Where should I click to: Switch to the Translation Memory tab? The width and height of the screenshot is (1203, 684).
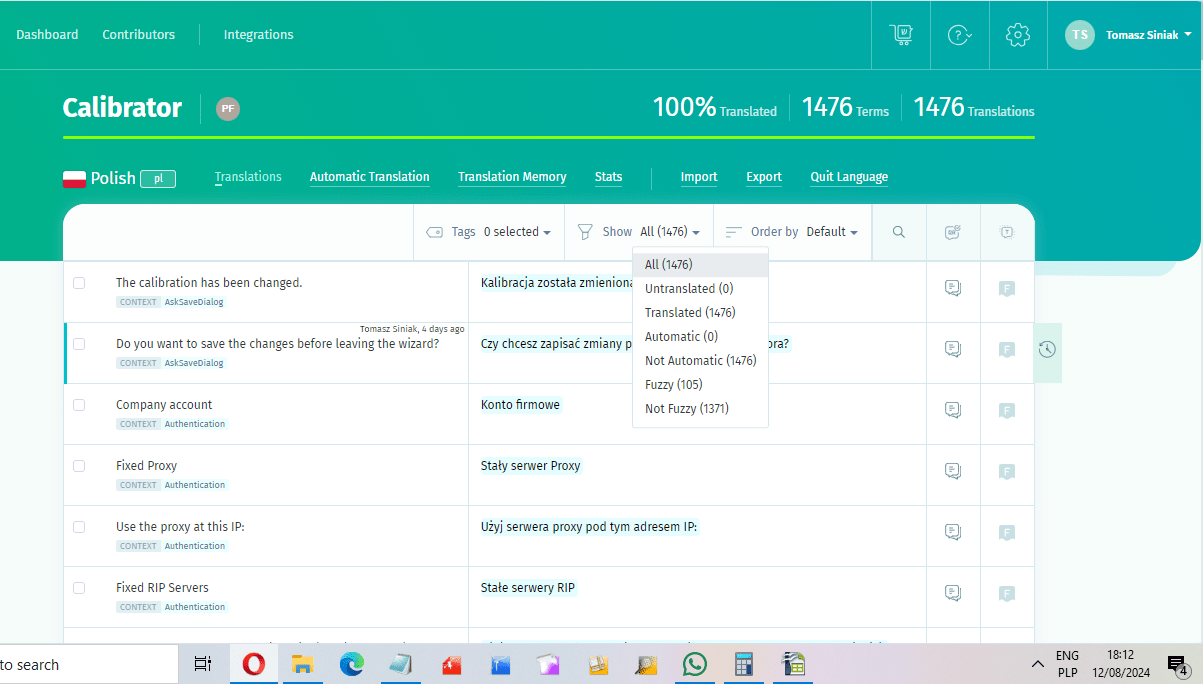(x=512, y=177)
